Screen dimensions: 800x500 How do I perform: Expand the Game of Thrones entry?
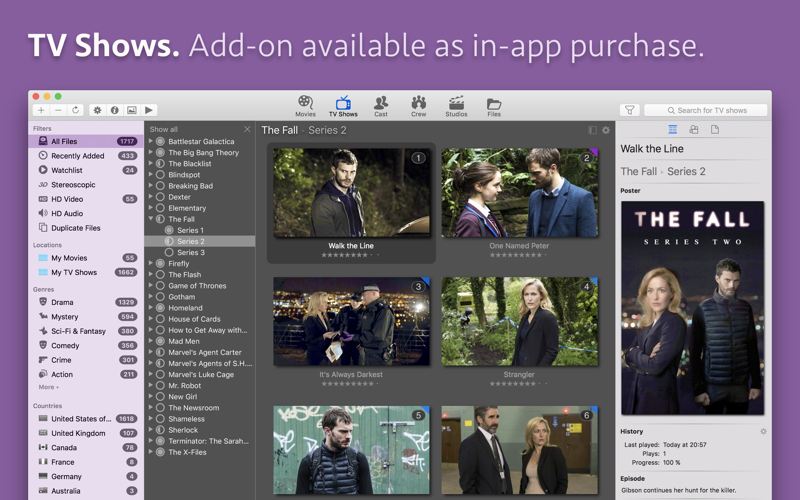point(151,286)
